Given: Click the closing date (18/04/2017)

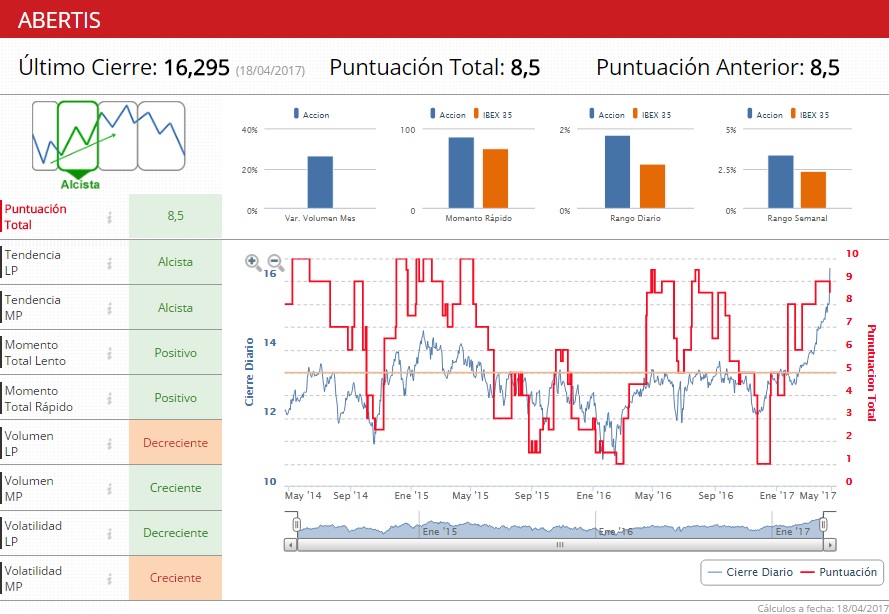Looking at the screenshot, I should [x=270, y=70].
